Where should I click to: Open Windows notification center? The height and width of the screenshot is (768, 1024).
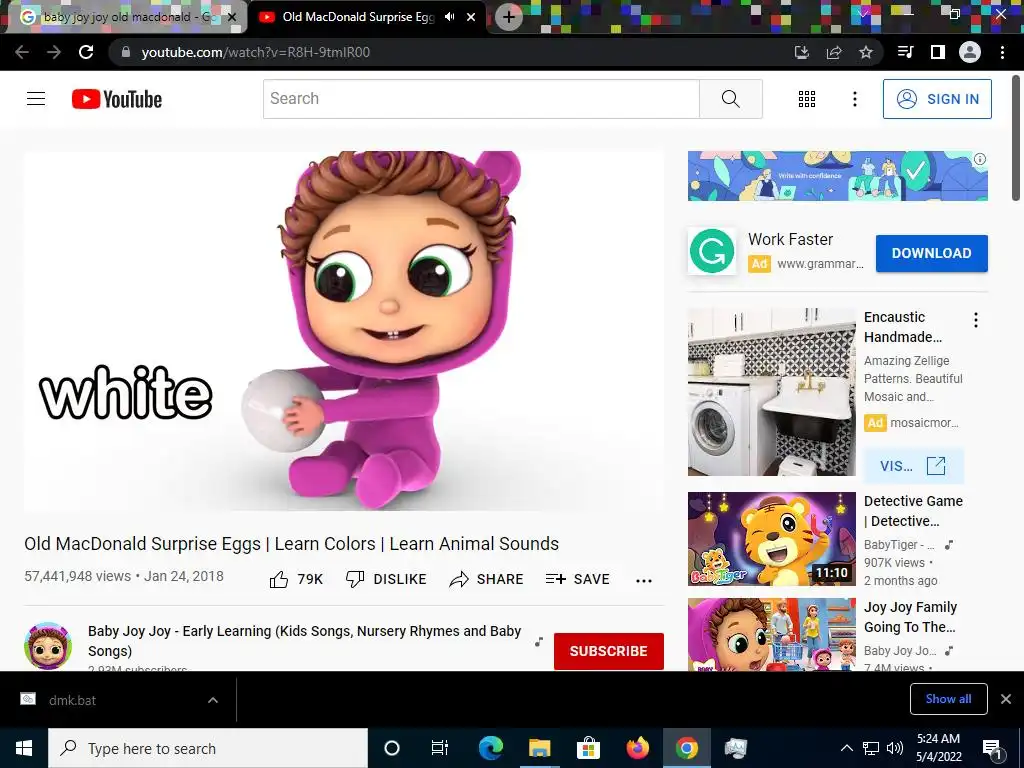(x=992, y=749)
